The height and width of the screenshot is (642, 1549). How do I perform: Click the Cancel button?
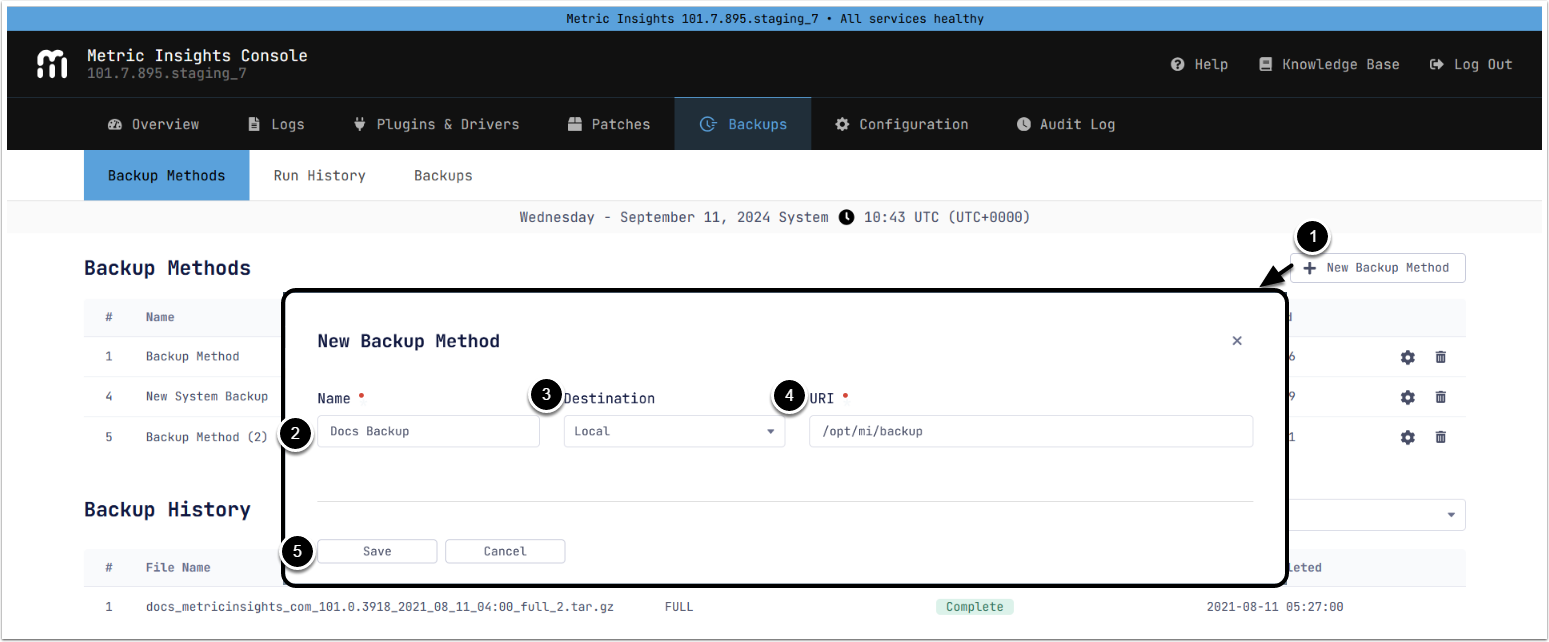[505, 551]
